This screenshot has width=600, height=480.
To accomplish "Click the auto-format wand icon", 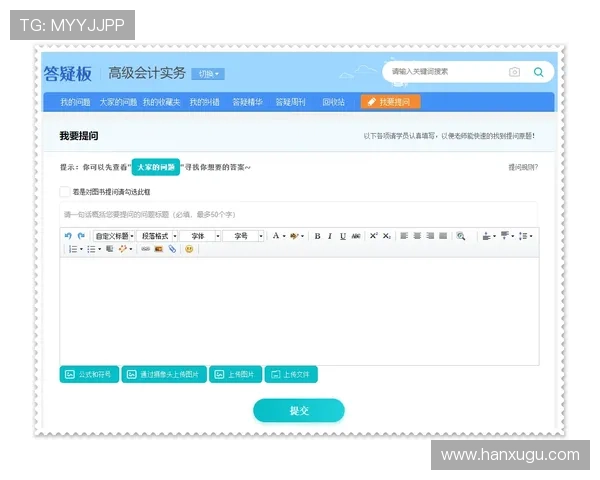I will coord(122,249).
